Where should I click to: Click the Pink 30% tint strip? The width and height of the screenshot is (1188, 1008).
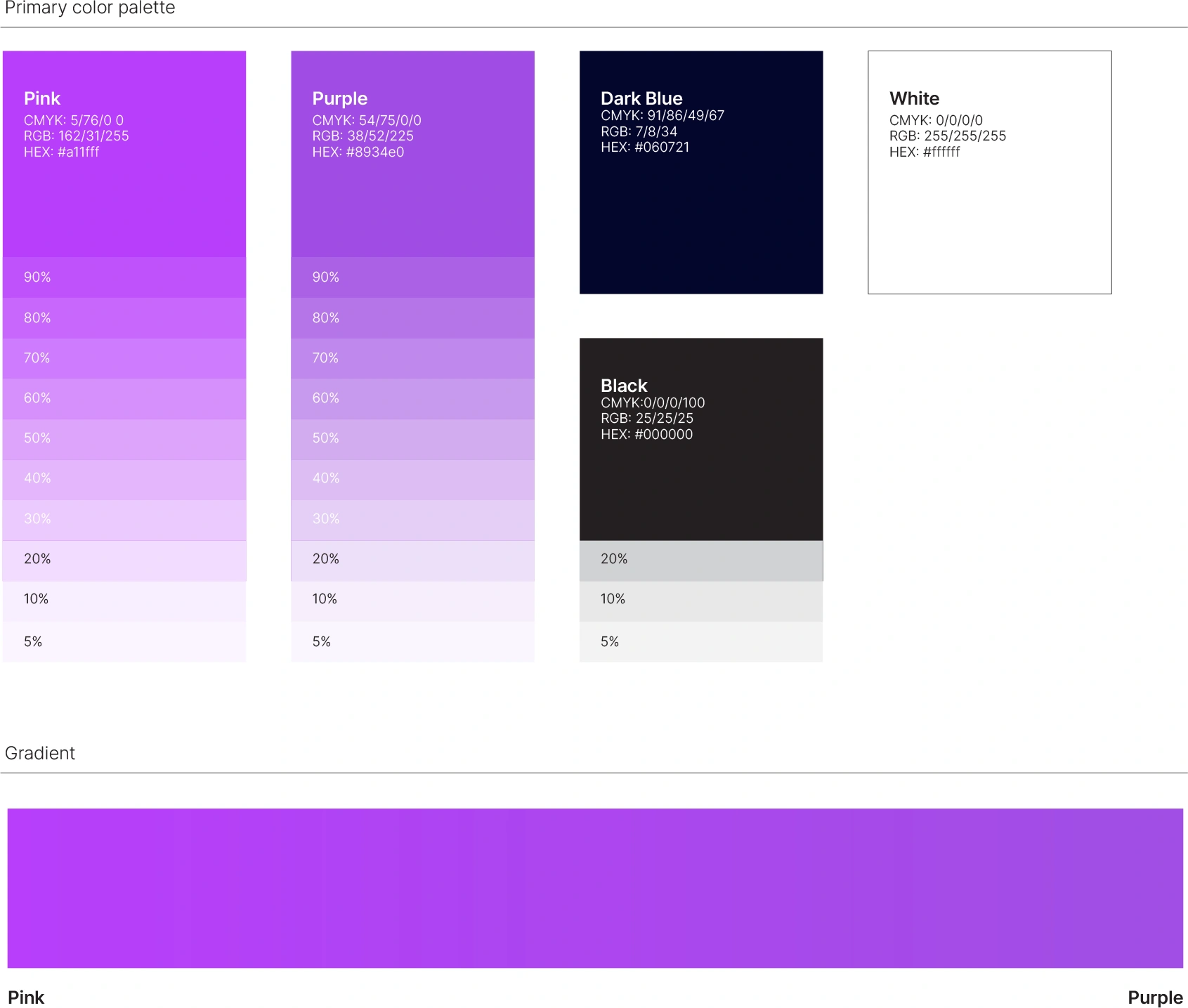point(124,520)
